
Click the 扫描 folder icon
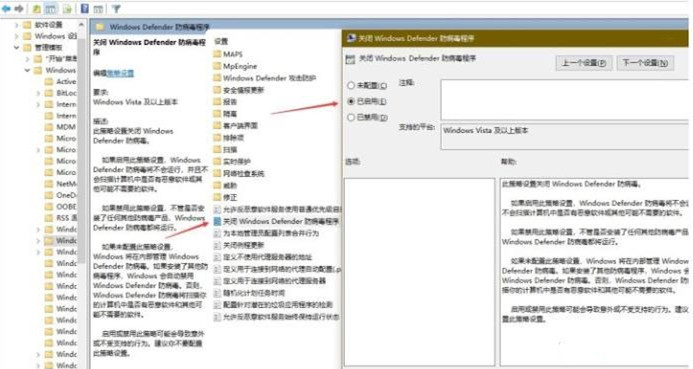[217, 149]
